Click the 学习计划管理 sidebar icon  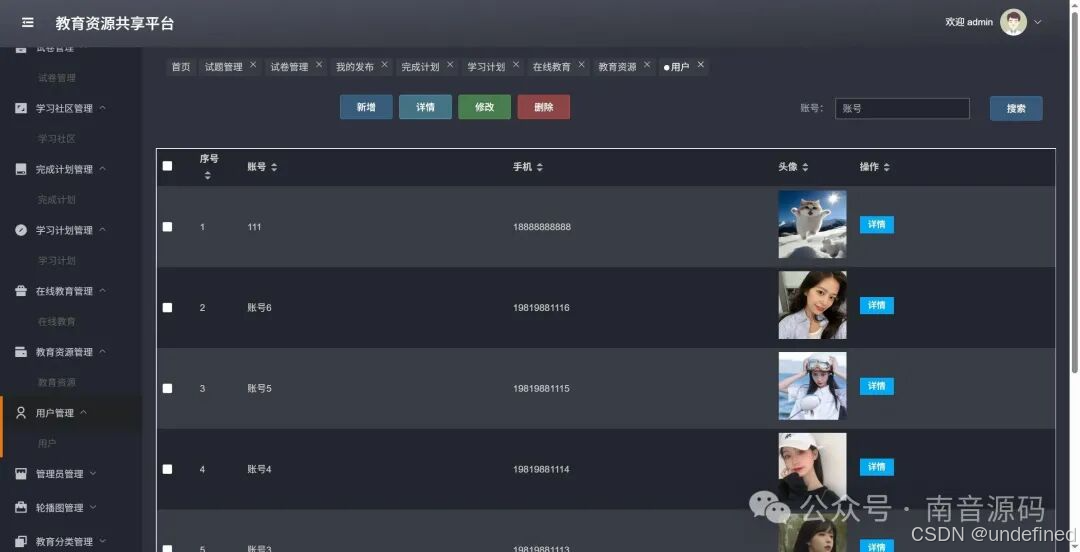(x=21, y=230)
